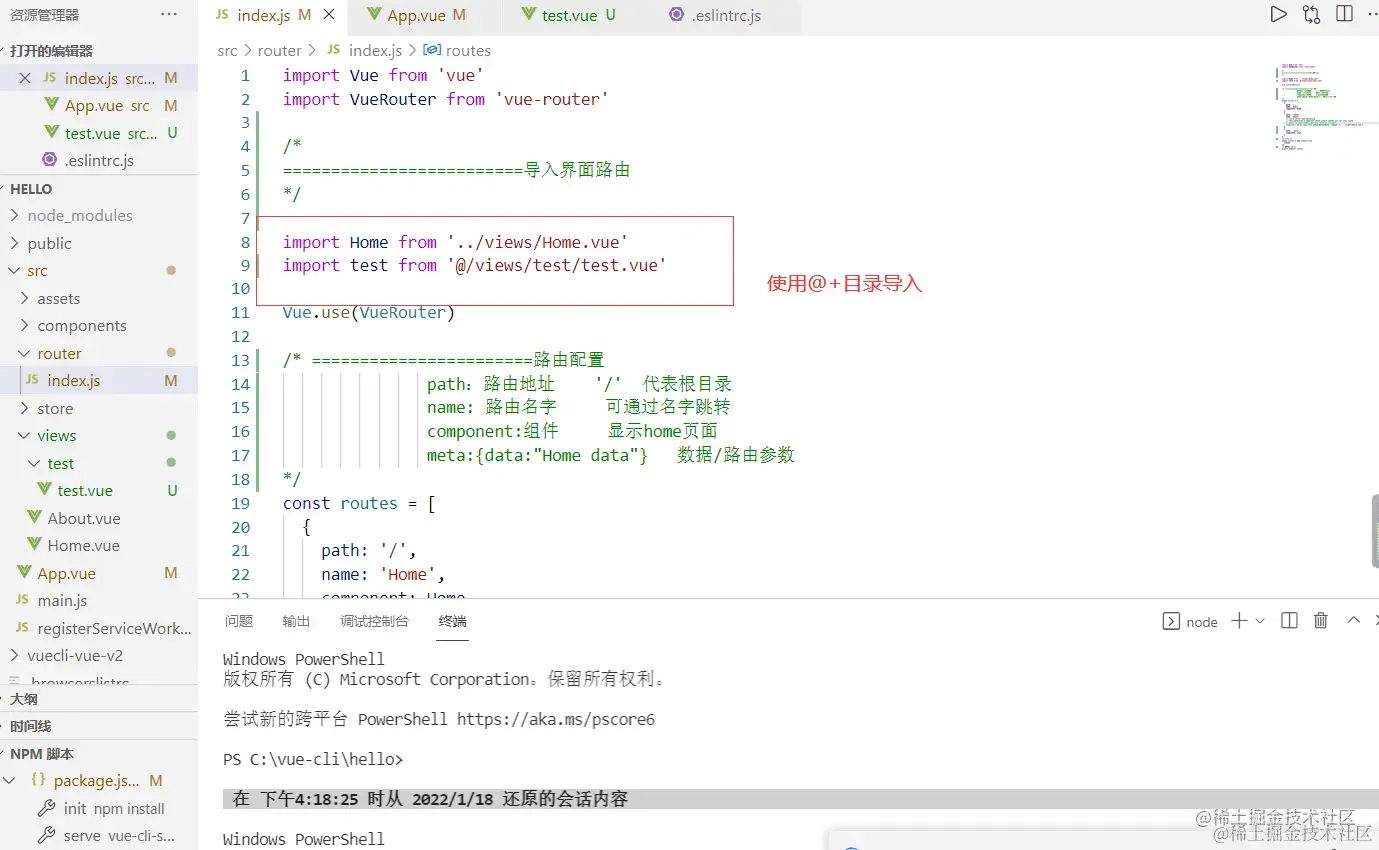Image resolution: width=1379 pixels, height=850 pixels.
Task: Switch to .eslintrc.js tab
Action: click(715, 15)
